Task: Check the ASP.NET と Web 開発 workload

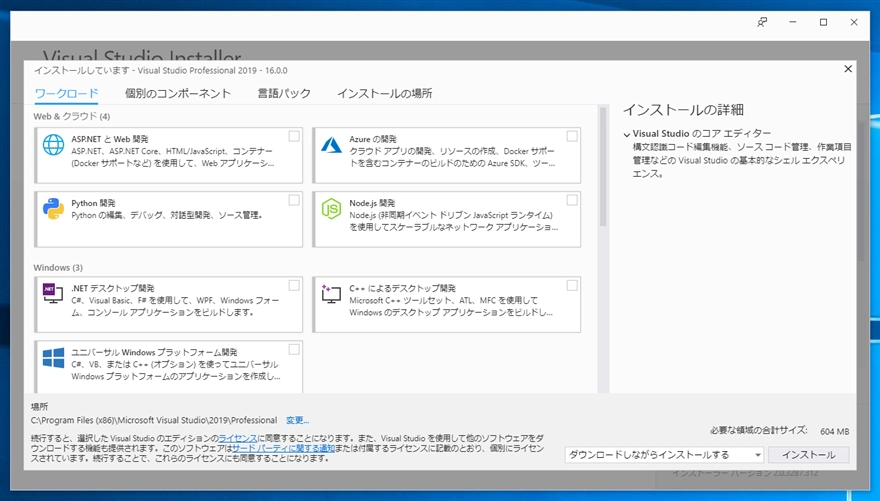Action: pos(294,136)
